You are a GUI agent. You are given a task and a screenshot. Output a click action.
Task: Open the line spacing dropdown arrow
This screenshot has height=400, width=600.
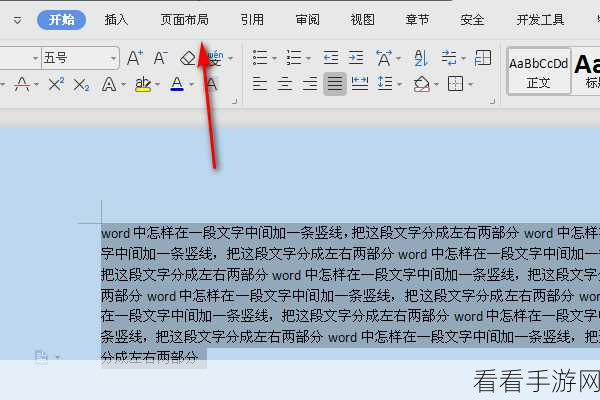coord(399,84)
